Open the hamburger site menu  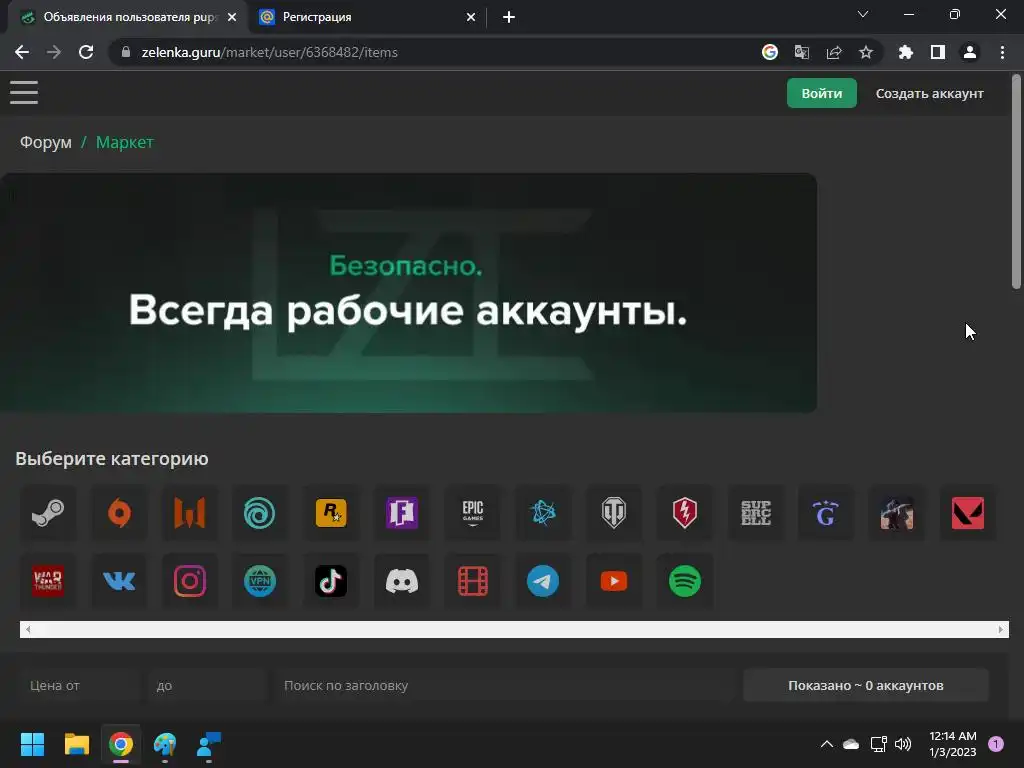tap(24, 93)
